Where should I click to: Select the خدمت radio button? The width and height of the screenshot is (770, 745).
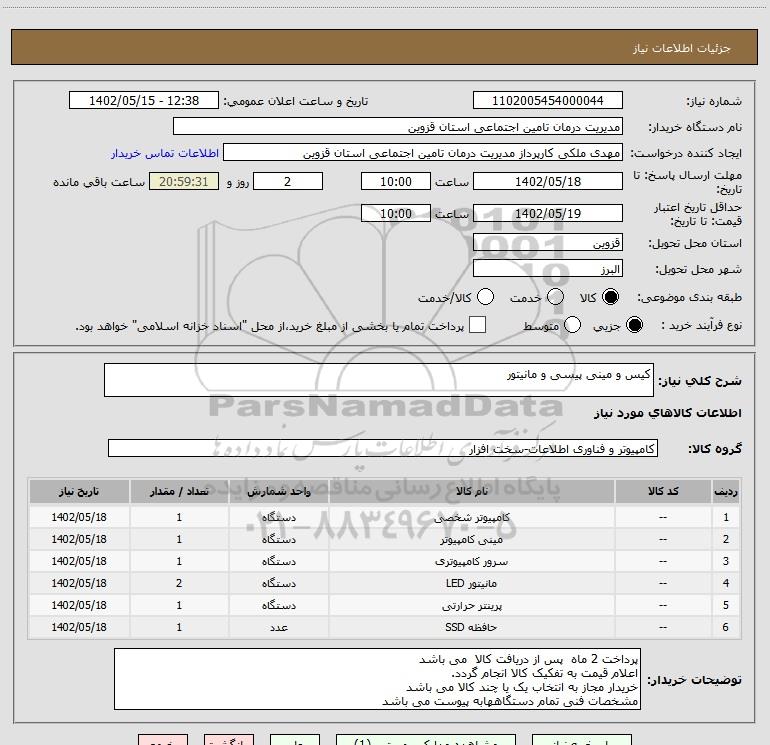point(555,297)
